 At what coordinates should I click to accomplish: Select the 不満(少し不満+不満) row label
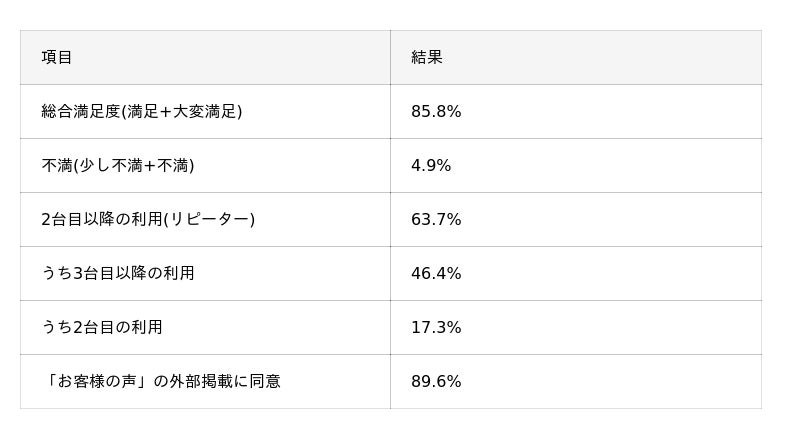(118, 165)
